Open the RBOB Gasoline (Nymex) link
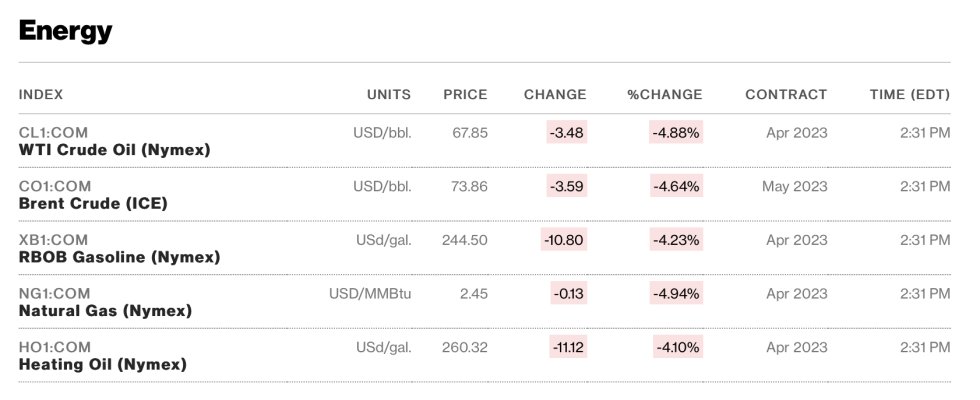The width and height of the screenshot is (980, 400). pyautogui.click(x=119, y=257)
